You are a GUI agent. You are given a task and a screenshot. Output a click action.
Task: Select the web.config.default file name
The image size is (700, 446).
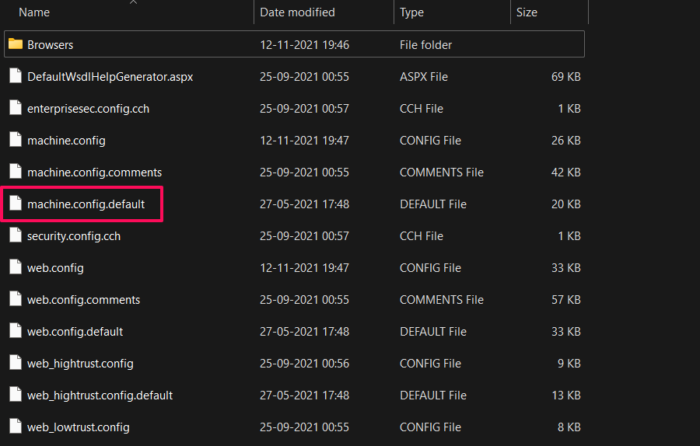tap(75, 332)
